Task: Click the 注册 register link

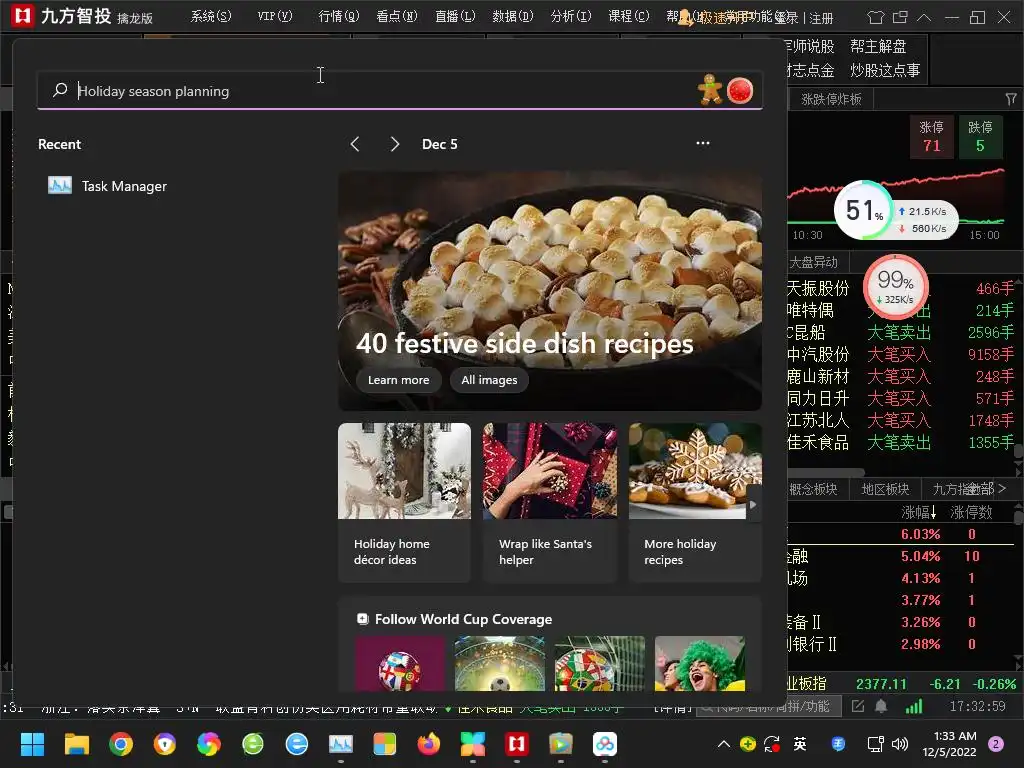Action: tap(822, 18)
